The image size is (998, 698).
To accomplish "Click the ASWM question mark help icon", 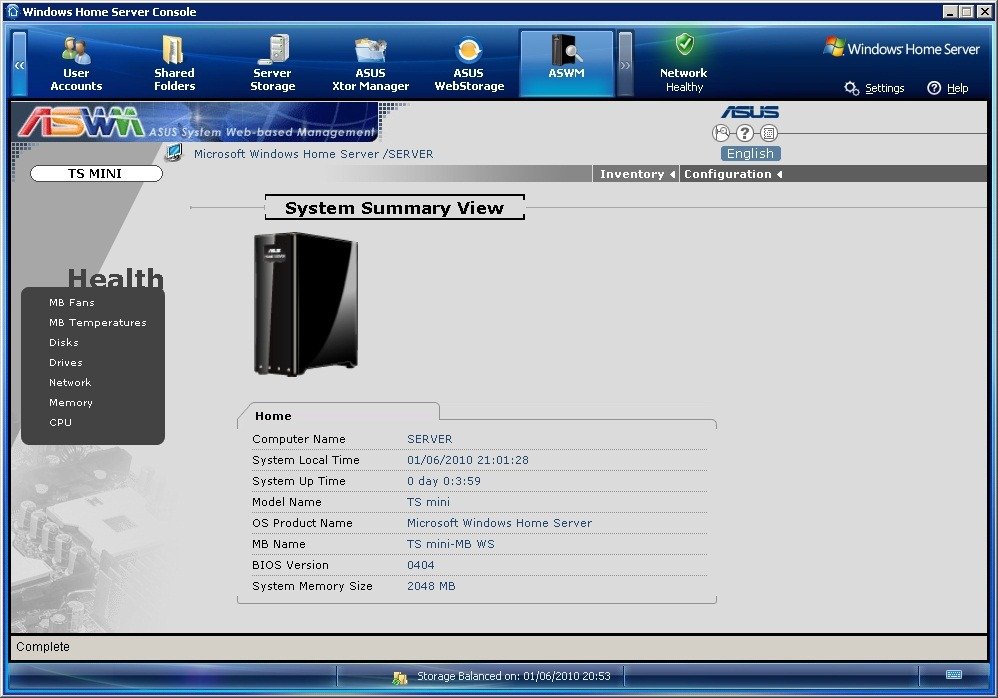I will tap(745, 133).
